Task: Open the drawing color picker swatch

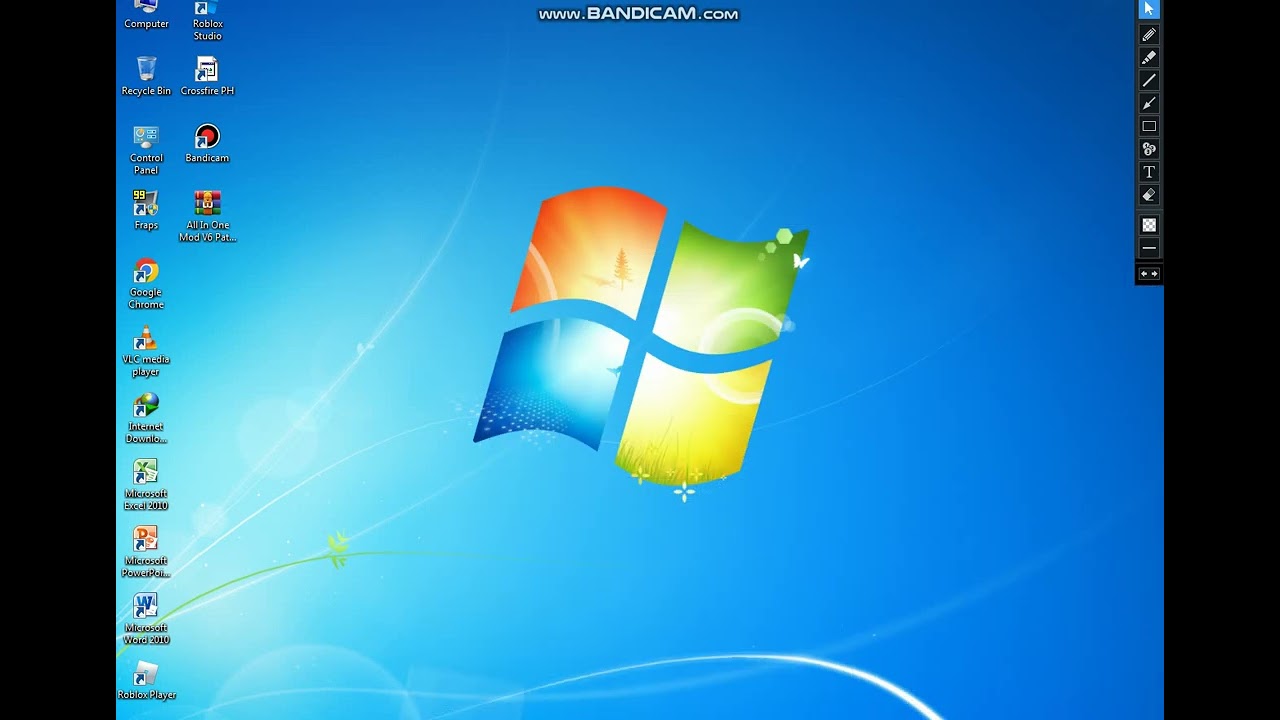Action: [x=1149, y=225]
